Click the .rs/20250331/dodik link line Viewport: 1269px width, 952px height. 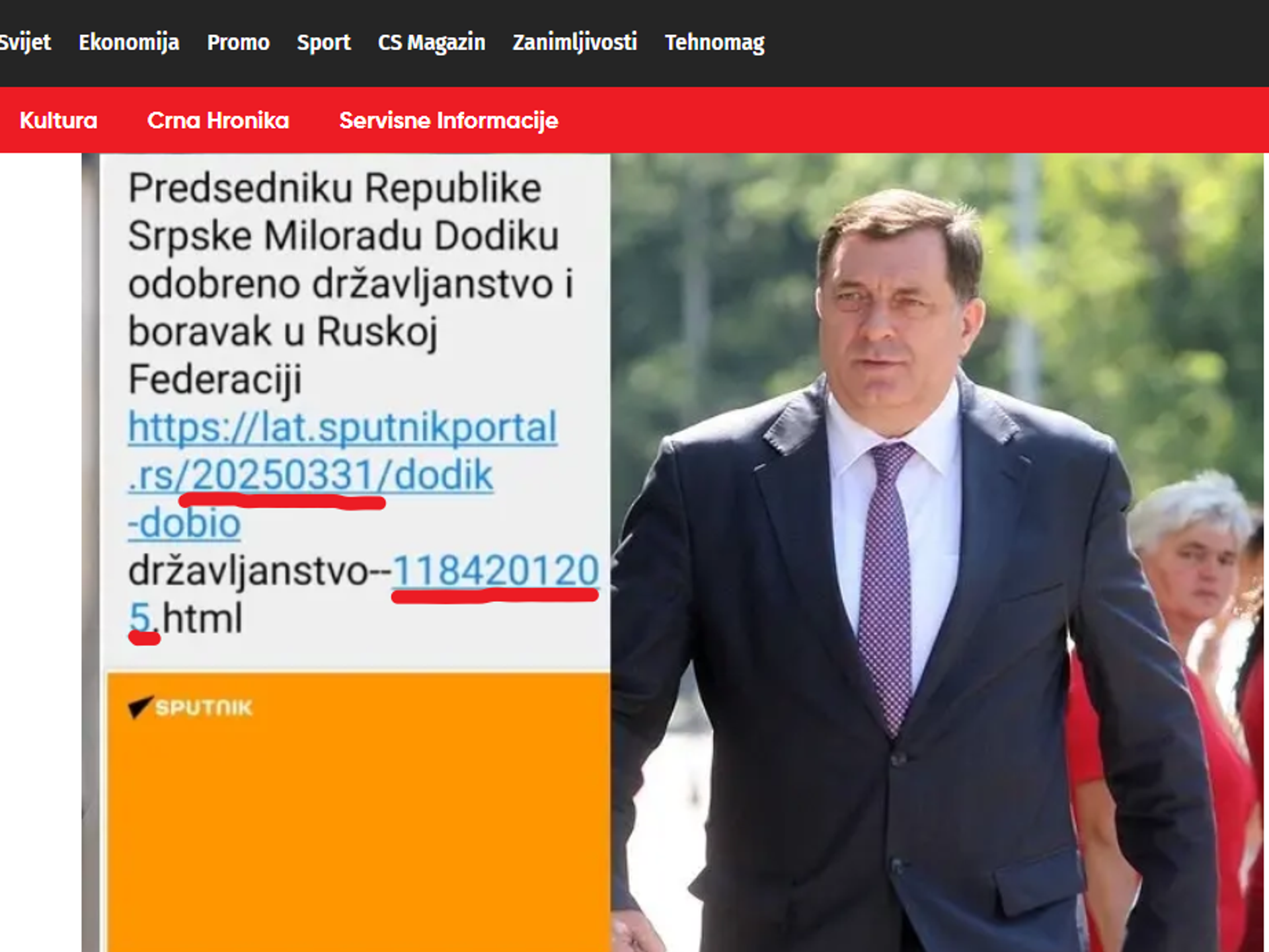311,475
